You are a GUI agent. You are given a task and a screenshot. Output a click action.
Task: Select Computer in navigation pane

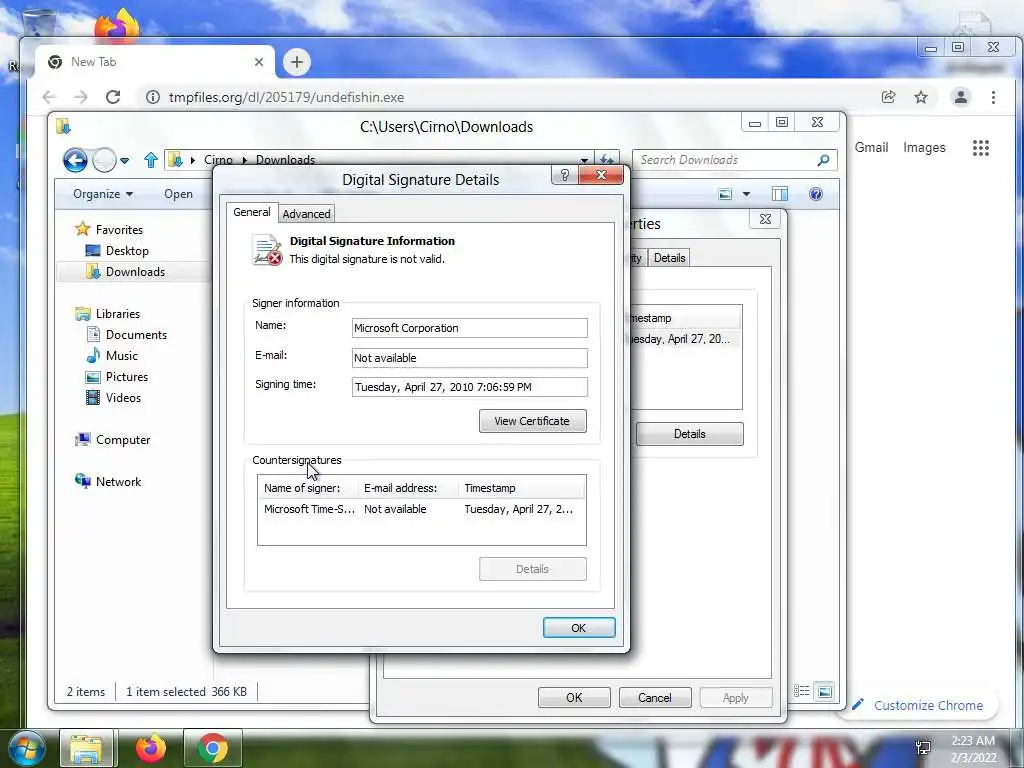point(123,440)
